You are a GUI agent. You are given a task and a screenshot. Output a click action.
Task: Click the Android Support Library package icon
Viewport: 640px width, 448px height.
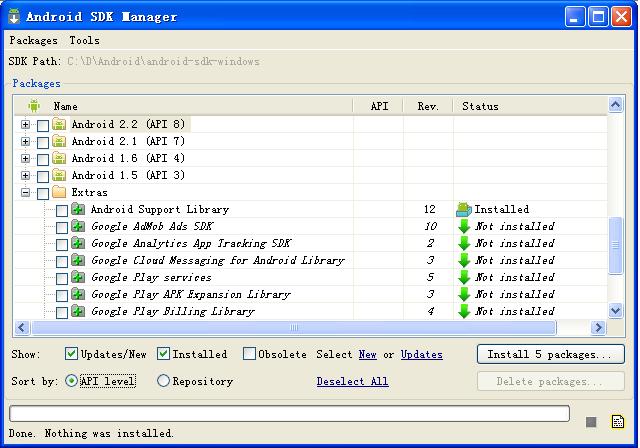78,209
